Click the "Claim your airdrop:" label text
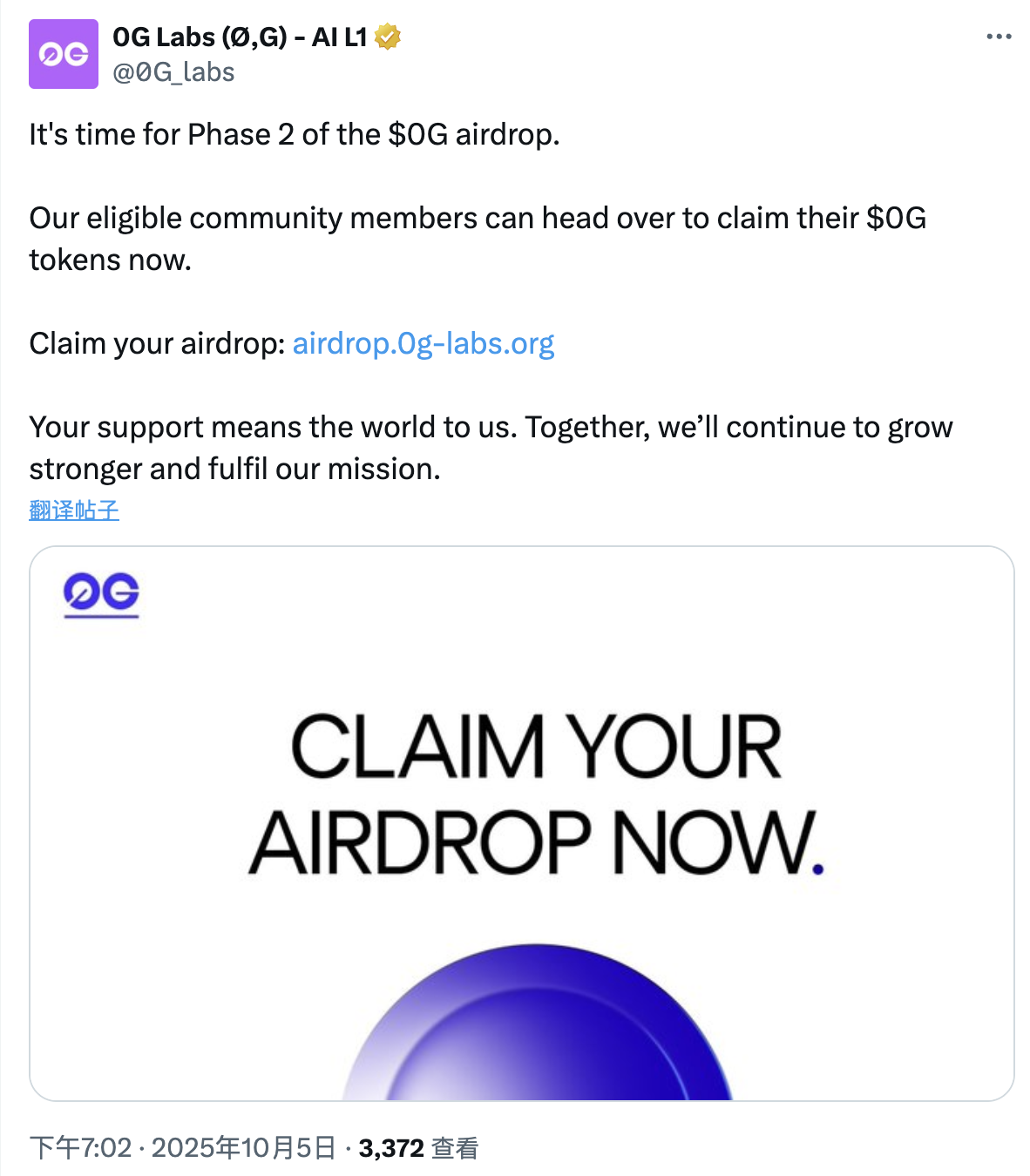 [157, 344]
